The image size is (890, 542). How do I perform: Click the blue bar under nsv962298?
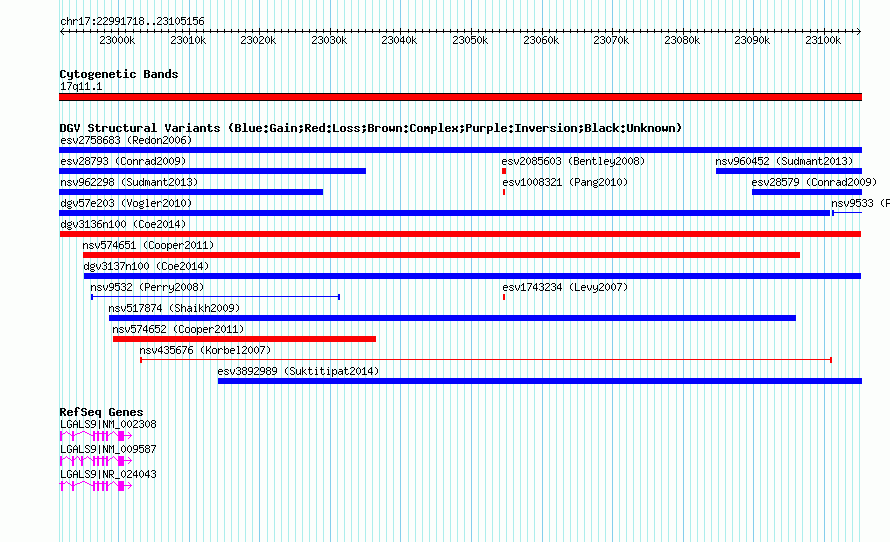191,192
